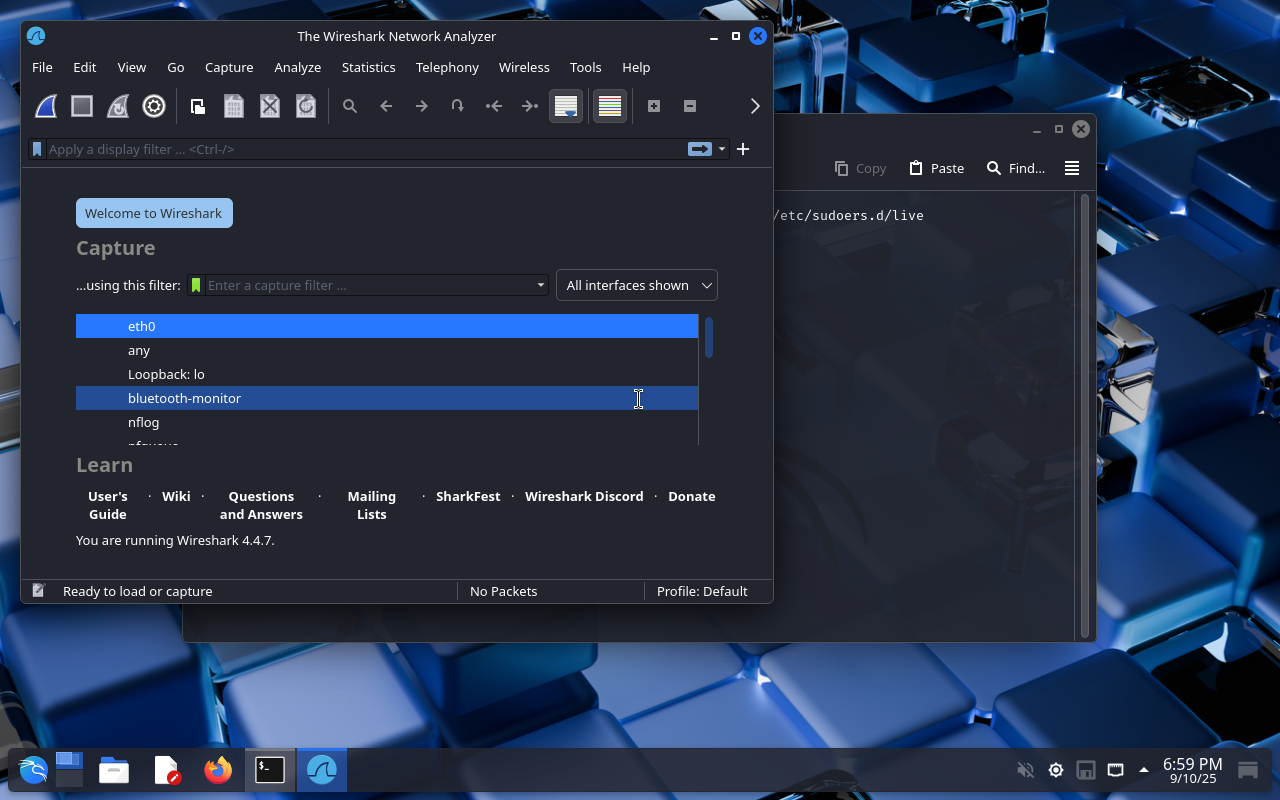This screenshot has width=1280, height=800.
Task: Go forward in packet history arrow
Action: pyautogui.click(x=422, y=106)
